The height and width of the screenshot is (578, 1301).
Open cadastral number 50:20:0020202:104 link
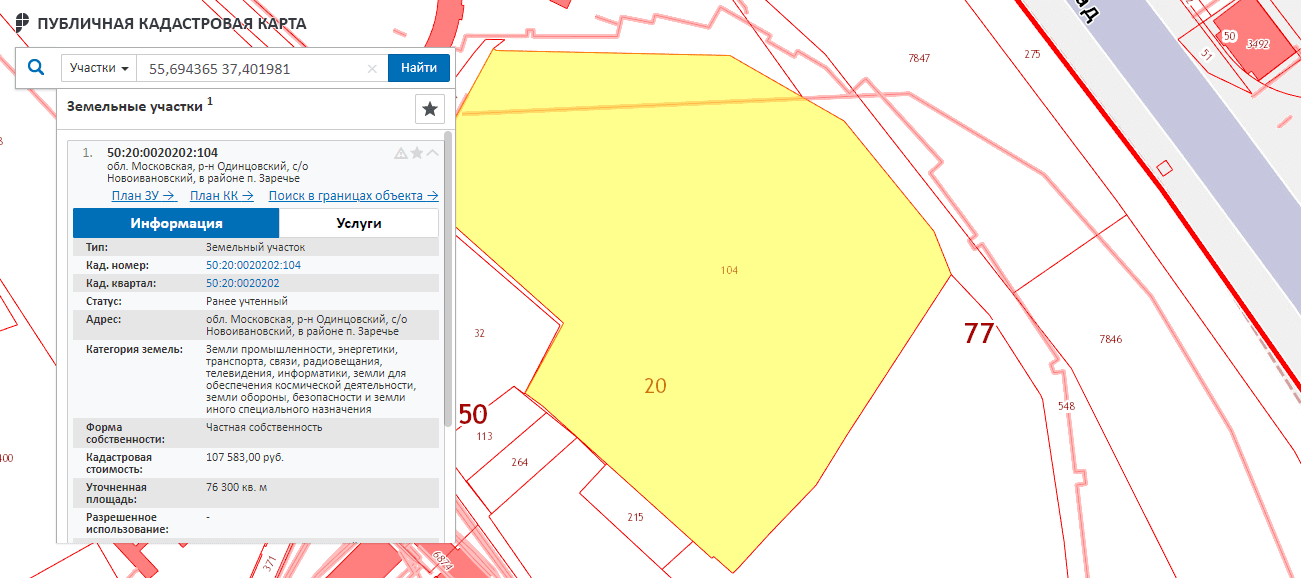click(x=253, y=265)
